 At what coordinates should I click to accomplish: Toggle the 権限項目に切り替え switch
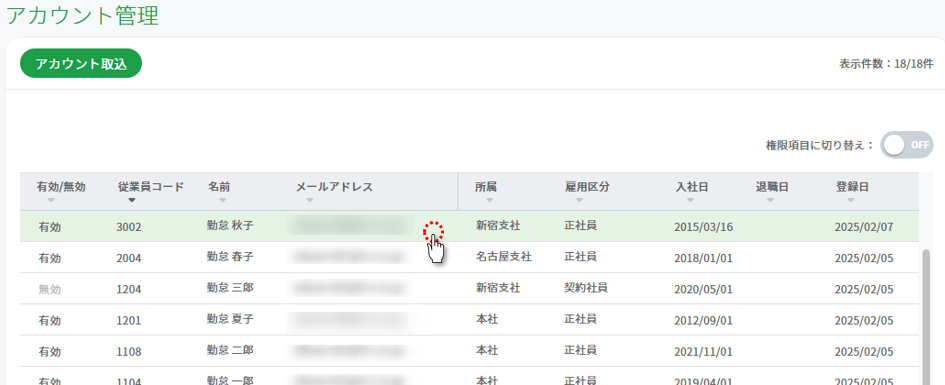906,145
